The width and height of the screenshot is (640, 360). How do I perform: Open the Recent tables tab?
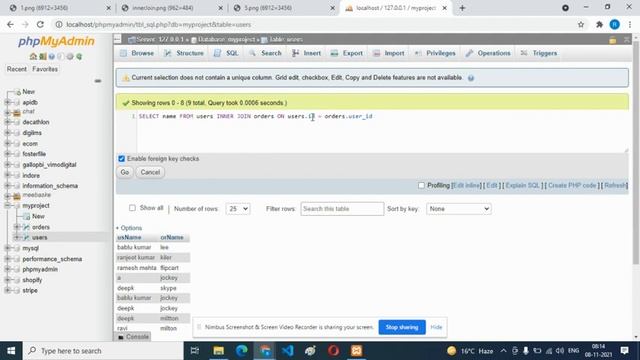tap(17, 69)
